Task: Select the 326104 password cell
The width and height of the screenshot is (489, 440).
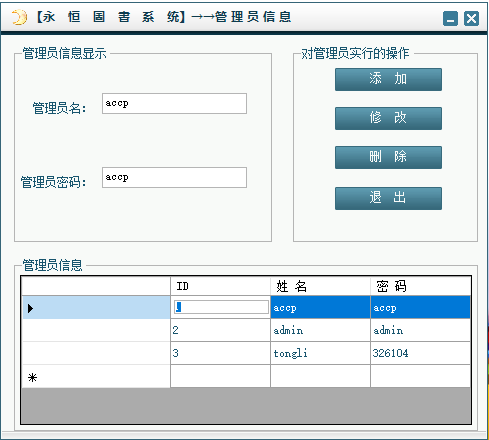Action: point(420,353)
